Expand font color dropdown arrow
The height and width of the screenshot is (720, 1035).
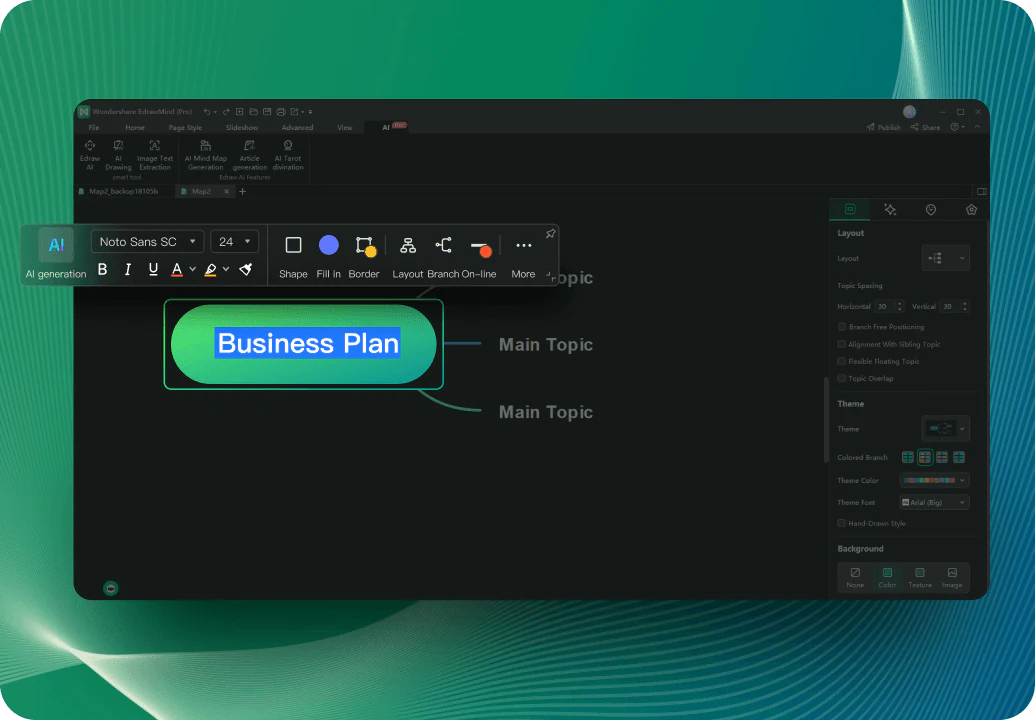[x=193, y=269]
